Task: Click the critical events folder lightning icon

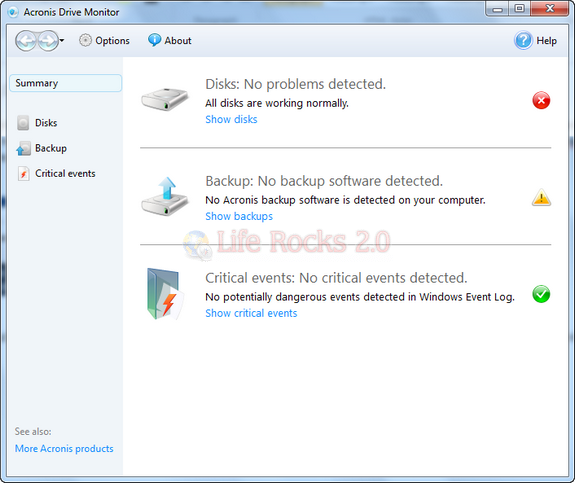Action: coord(165,294)
